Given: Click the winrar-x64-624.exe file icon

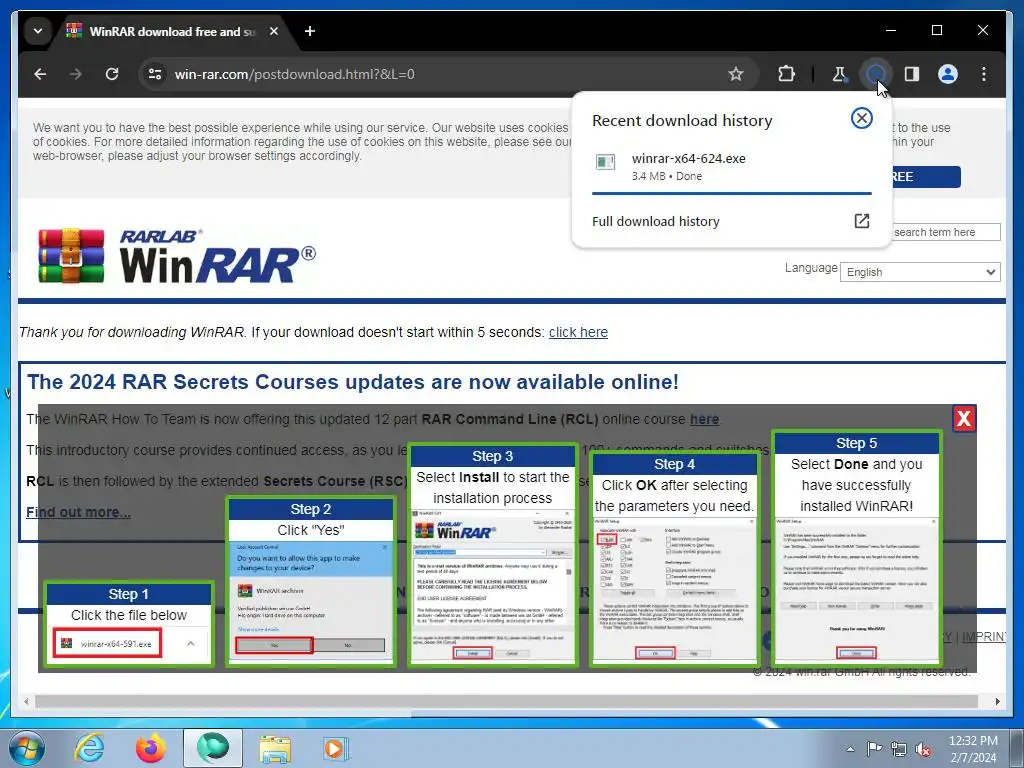Looking at the screenshot, I should [605, 162].
